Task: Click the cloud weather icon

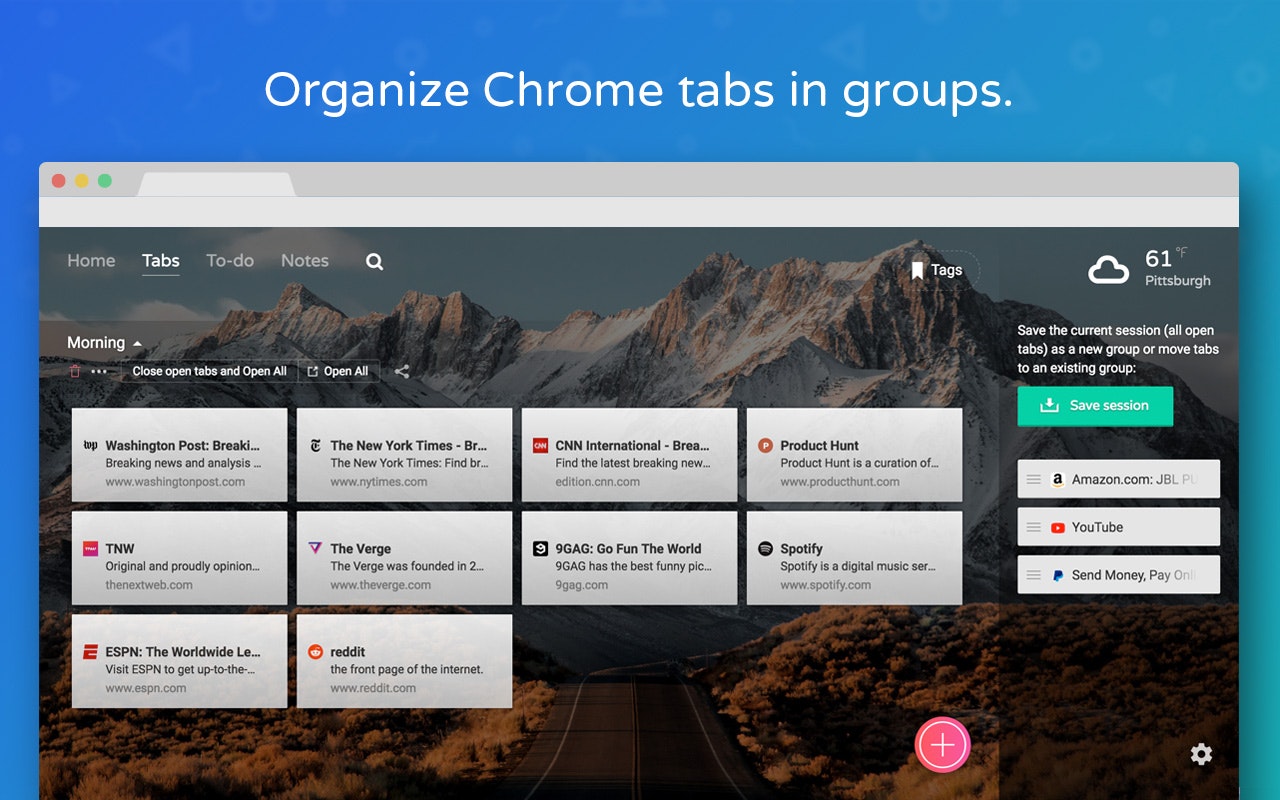Action: (1108, 268)
